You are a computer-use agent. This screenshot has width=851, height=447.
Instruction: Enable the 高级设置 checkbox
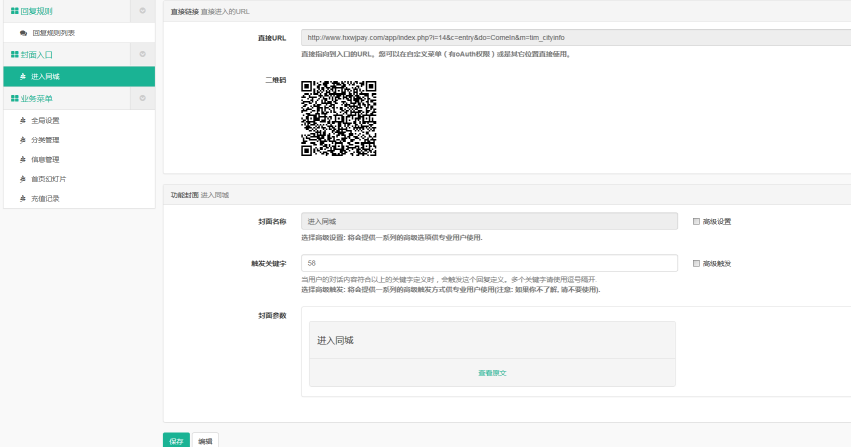point(696,221)
